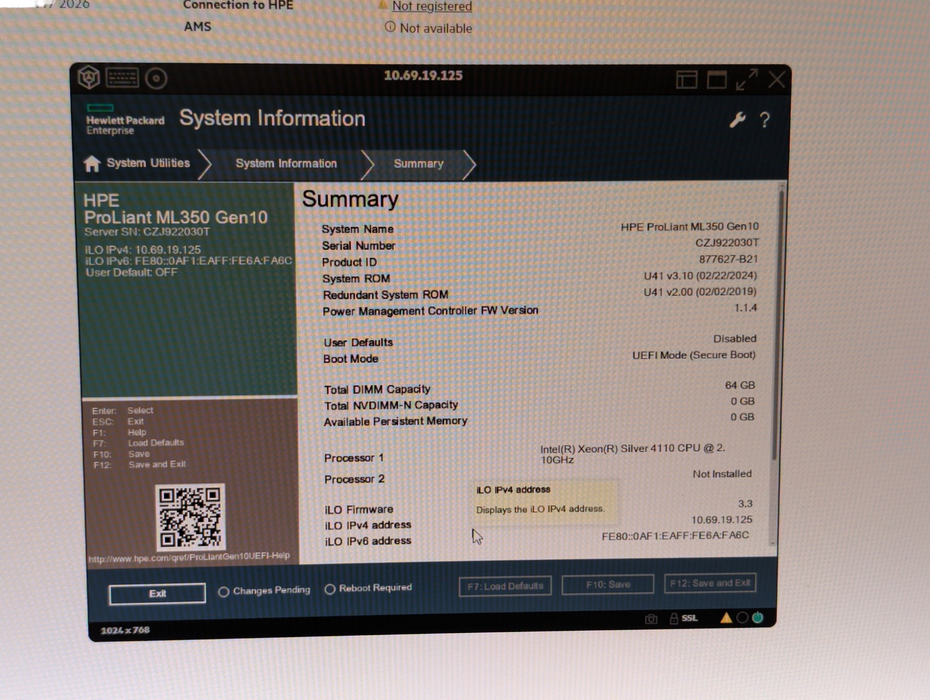Close the remote console window

tap(776, 79)
